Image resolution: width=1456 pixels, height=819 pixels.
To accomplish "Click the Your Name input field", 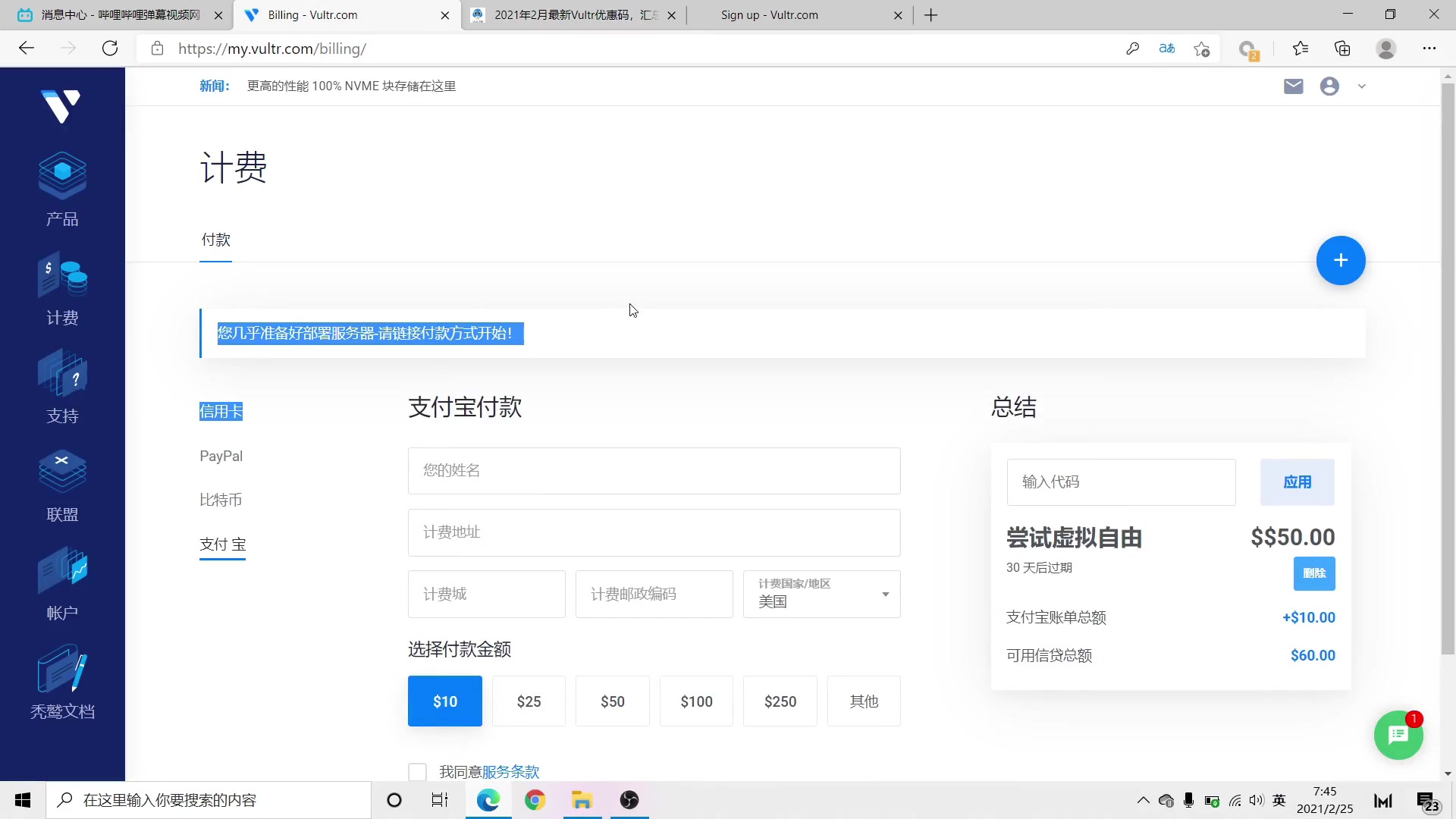I will pos(654,471).
